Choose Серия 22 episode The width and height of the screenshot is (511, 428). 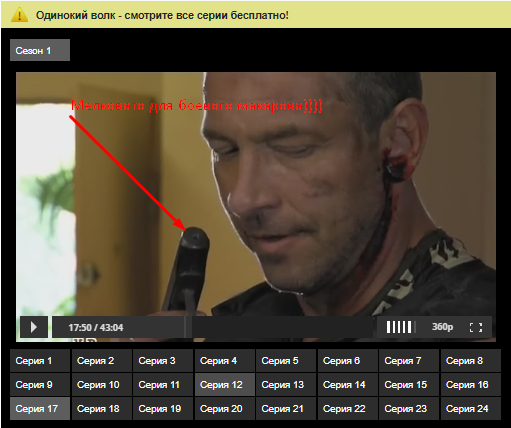pyautogui.click(x=348, y=409)
